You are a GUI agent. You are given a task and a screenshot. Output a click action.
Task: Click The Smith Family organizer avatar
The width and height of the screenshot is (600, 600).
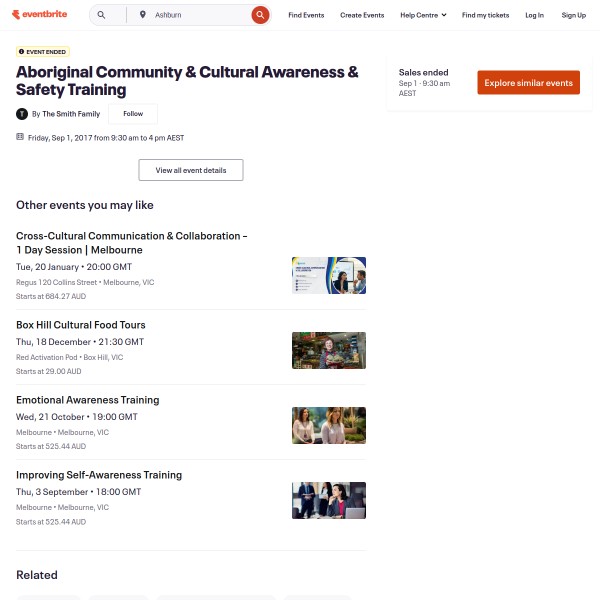pyautogui.click(x=22, y=114)
